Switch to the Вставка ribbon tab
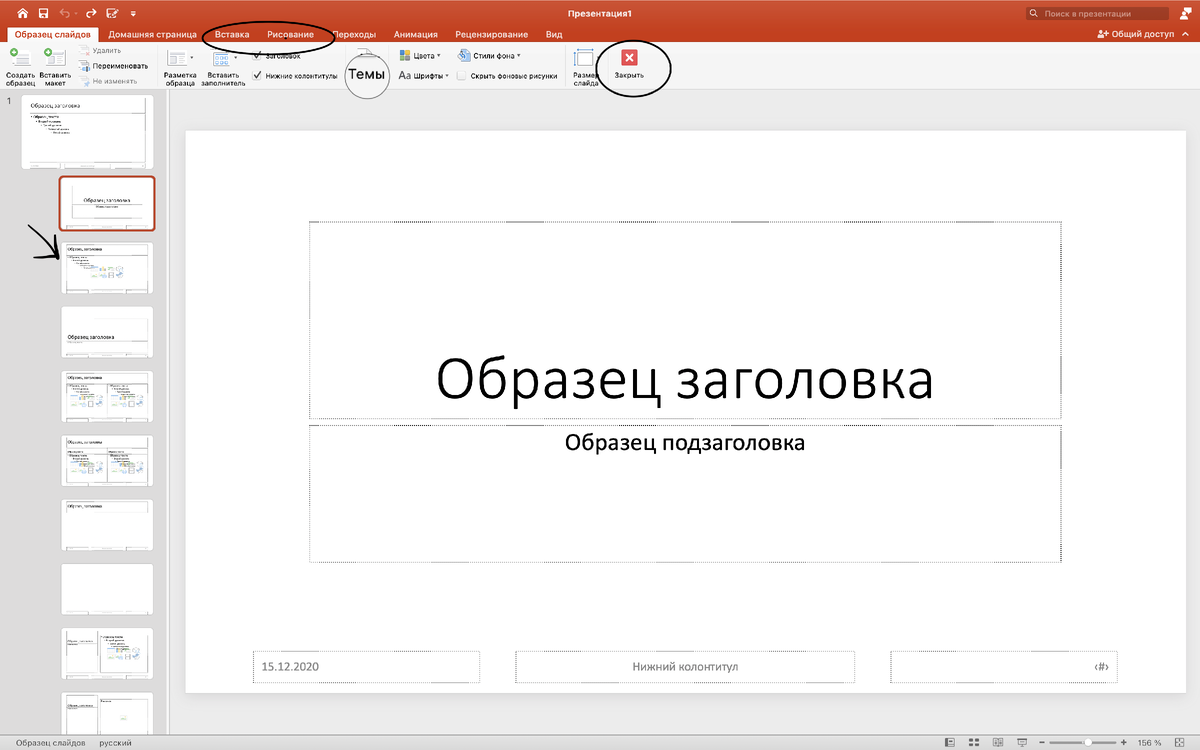 pos(232,33)
